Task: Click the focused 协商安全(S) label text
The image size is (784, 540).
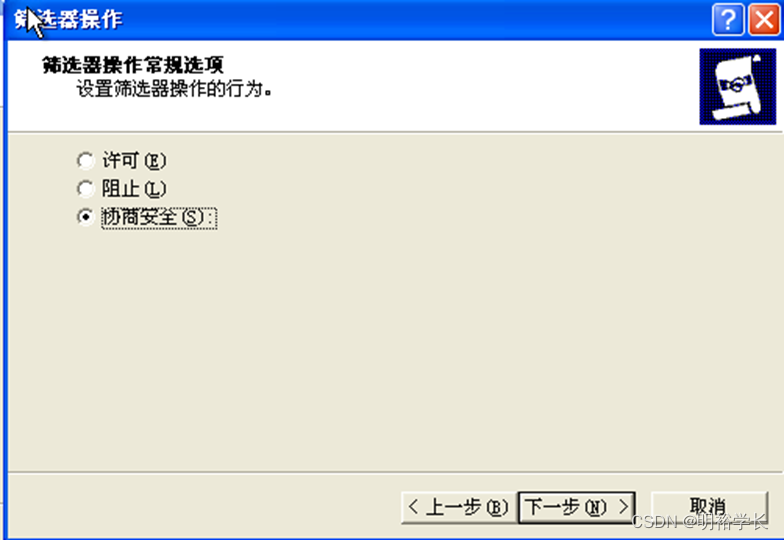Action: click(159, 218)
